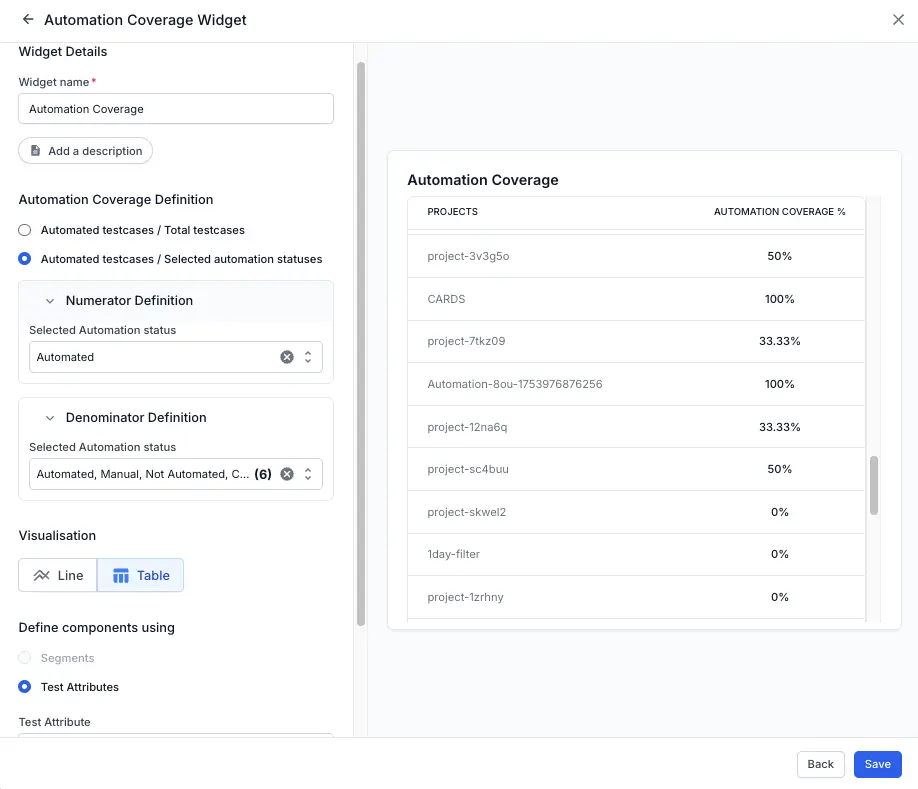
Task: Switch visualisation to Table
Action: 141,576
